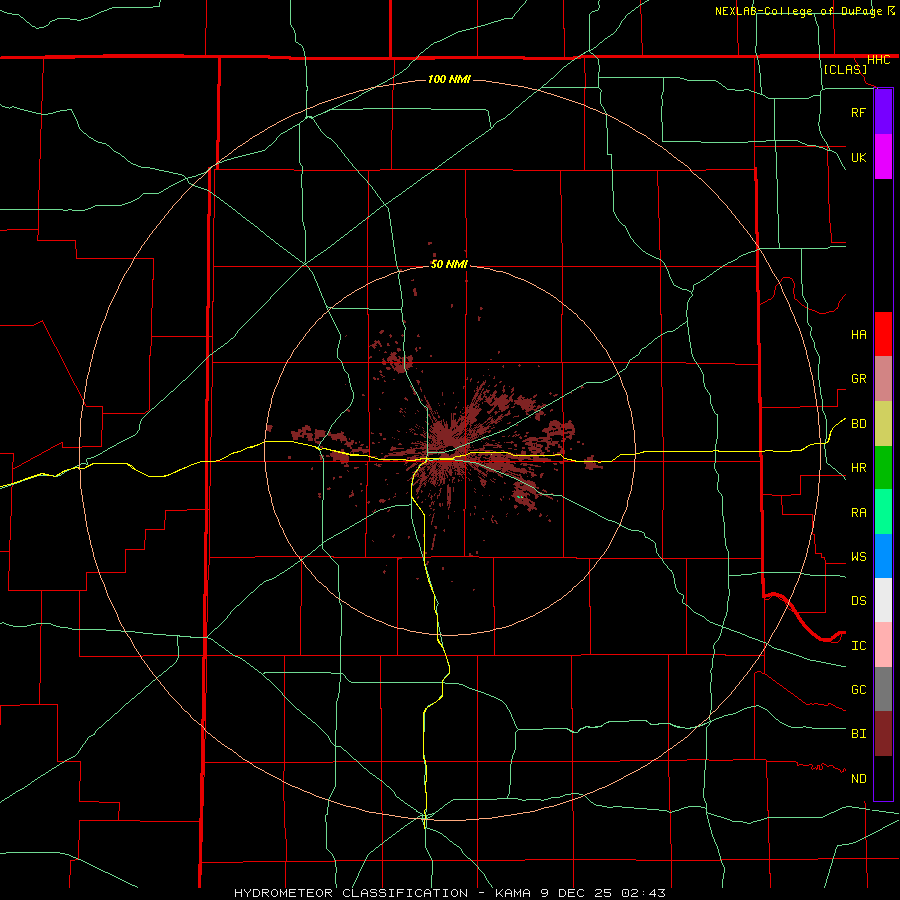The width and height of the screenshot is (900, 900).
Task: Click the ND legend label
Action: [x=858, y=779]
